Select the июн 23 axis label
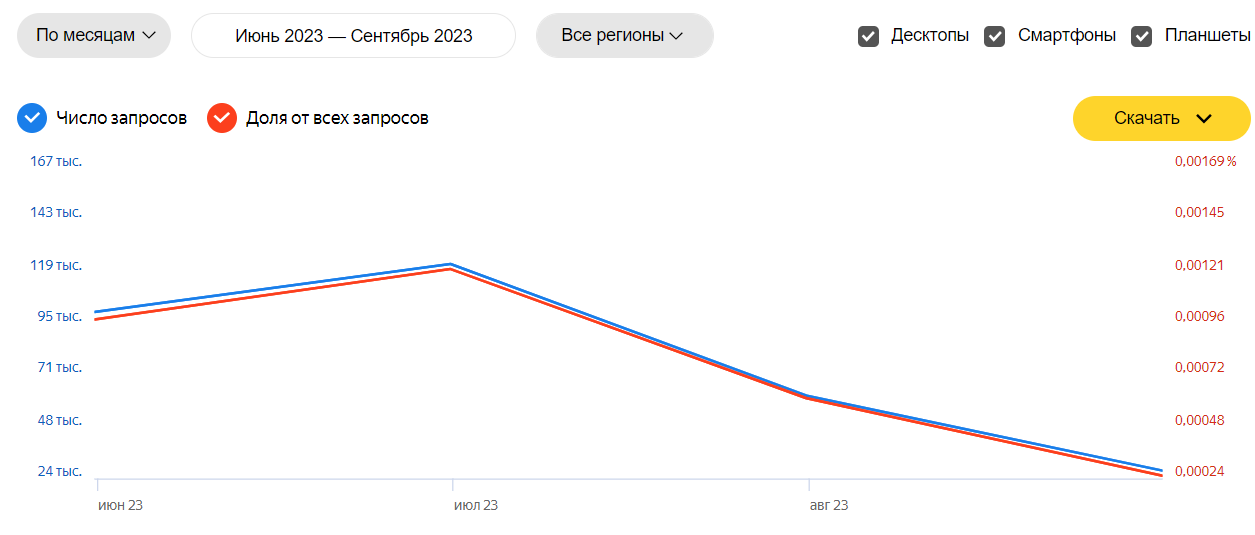This screenshot has height=535, width=1255. [x=120, y=505]
